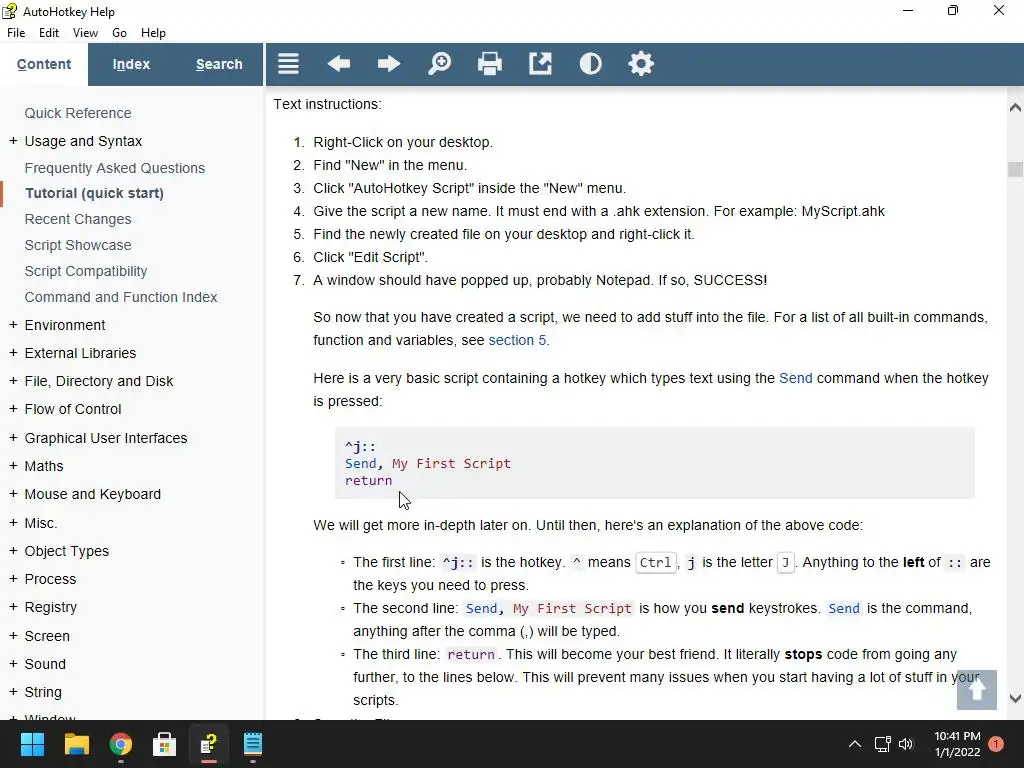The width and height of the screenshot is (1024, 768).
Task: Select the Screen tree item
Action: pos(47,636)
